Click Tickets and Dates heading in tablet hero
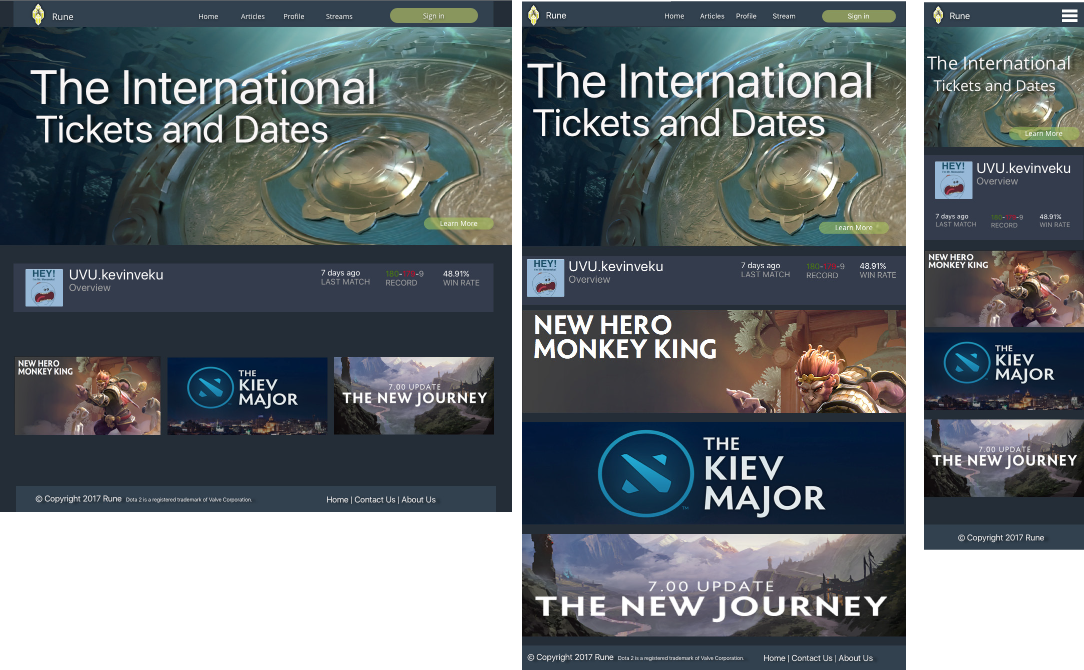 (x=679, y=124)
